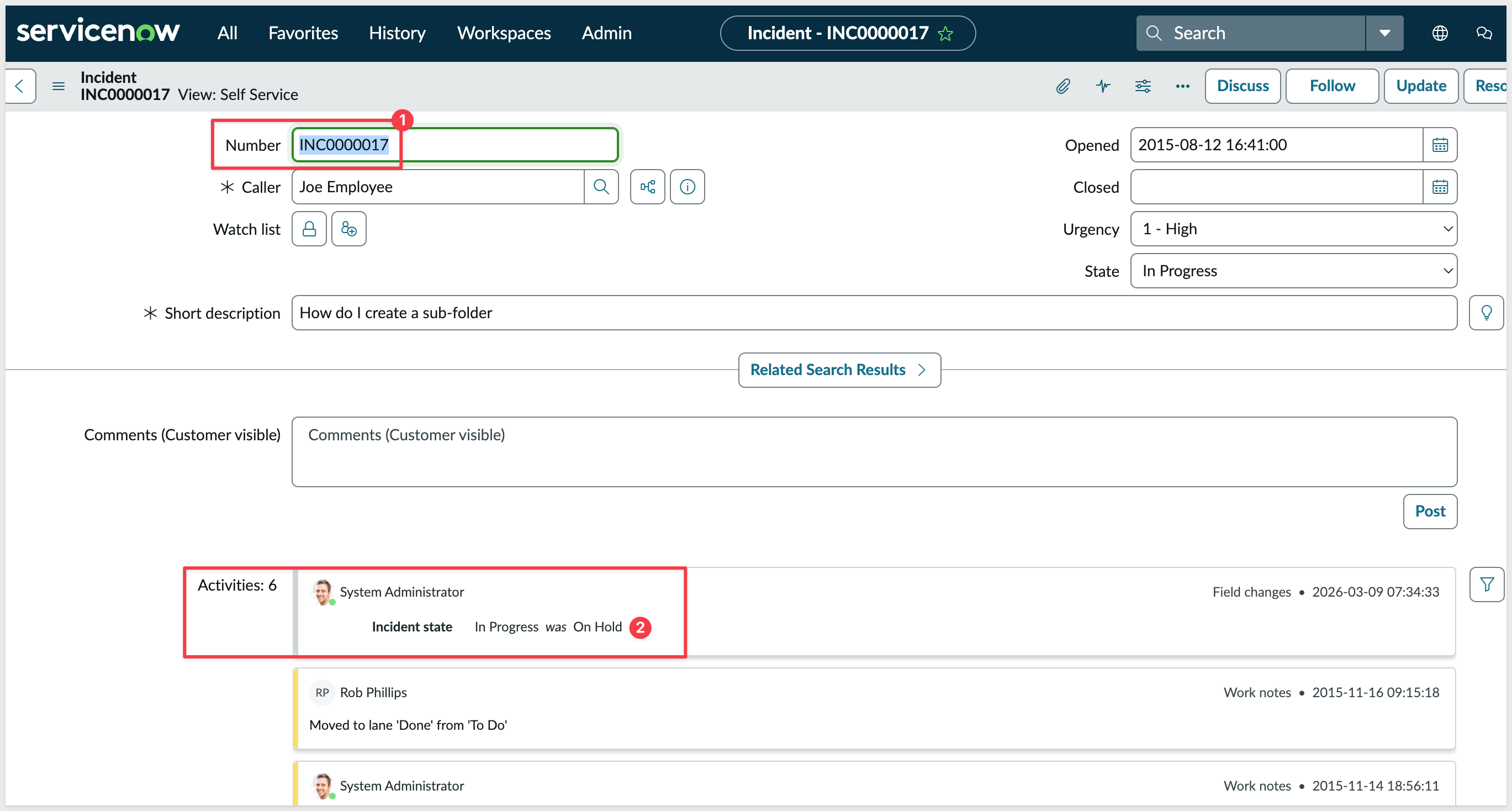
Task: Open the State dropdown
Action: click(1293, 271)
